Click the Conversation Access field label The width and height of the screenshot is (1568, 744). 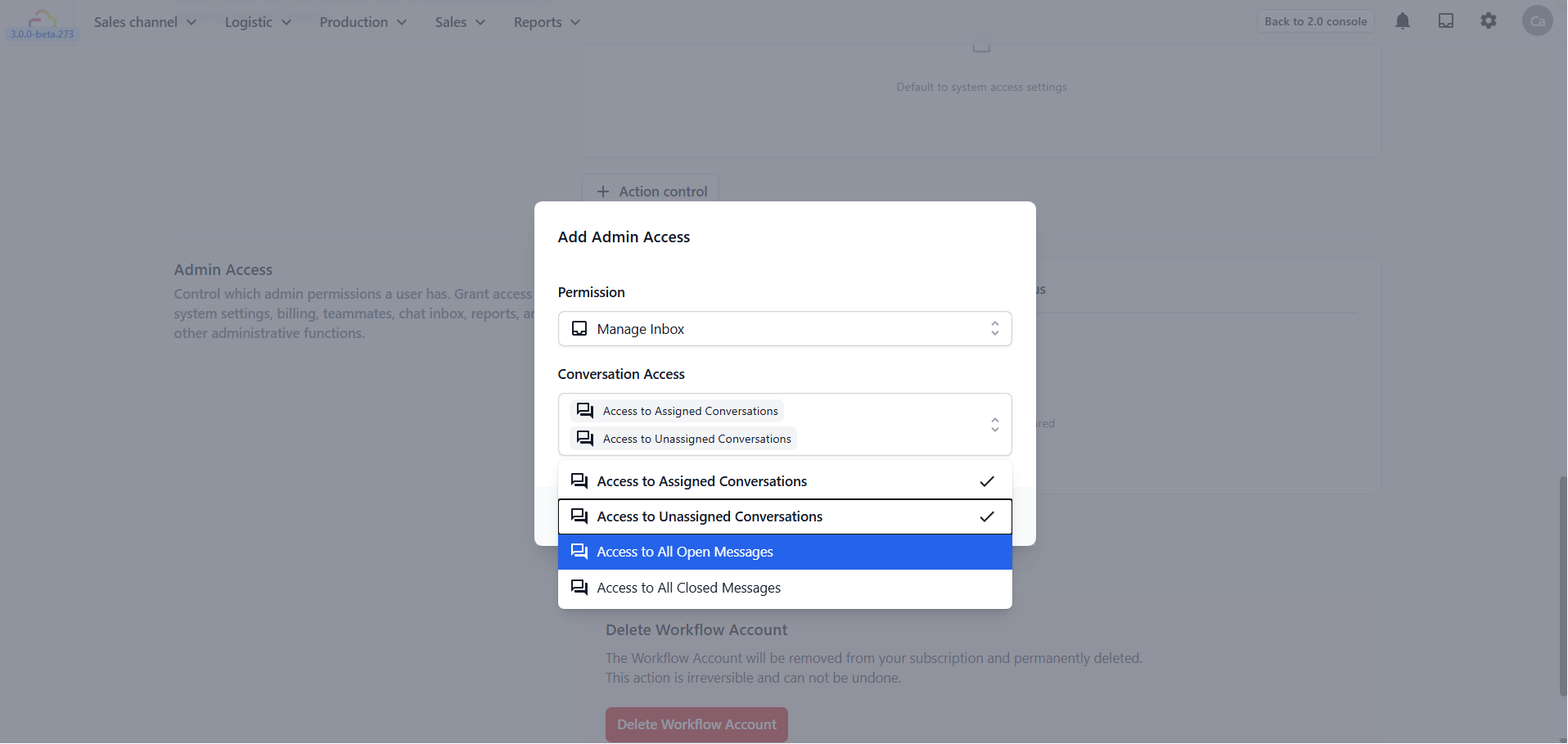[x=621, y=374]
